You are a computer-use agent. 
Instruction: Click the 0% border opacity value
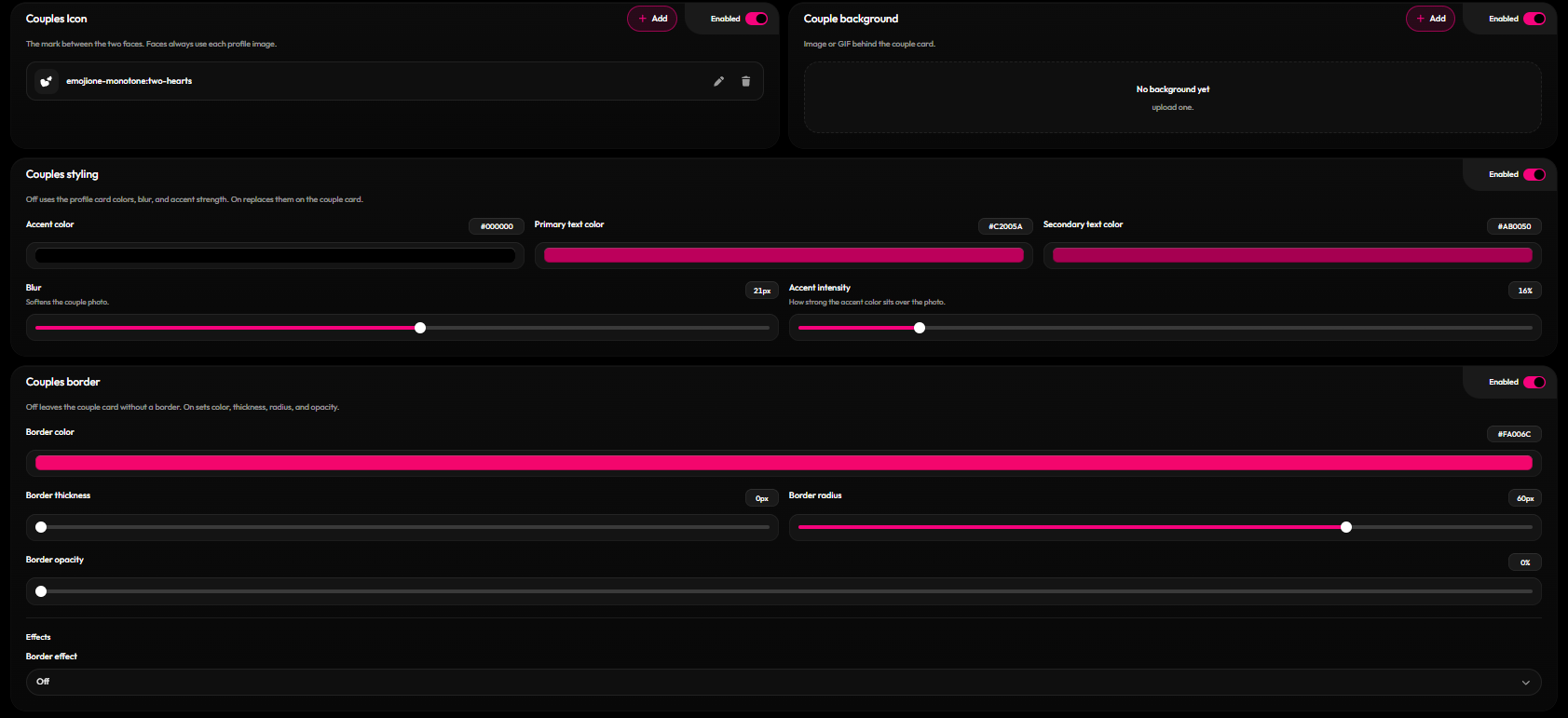(x=1525, y=562)
